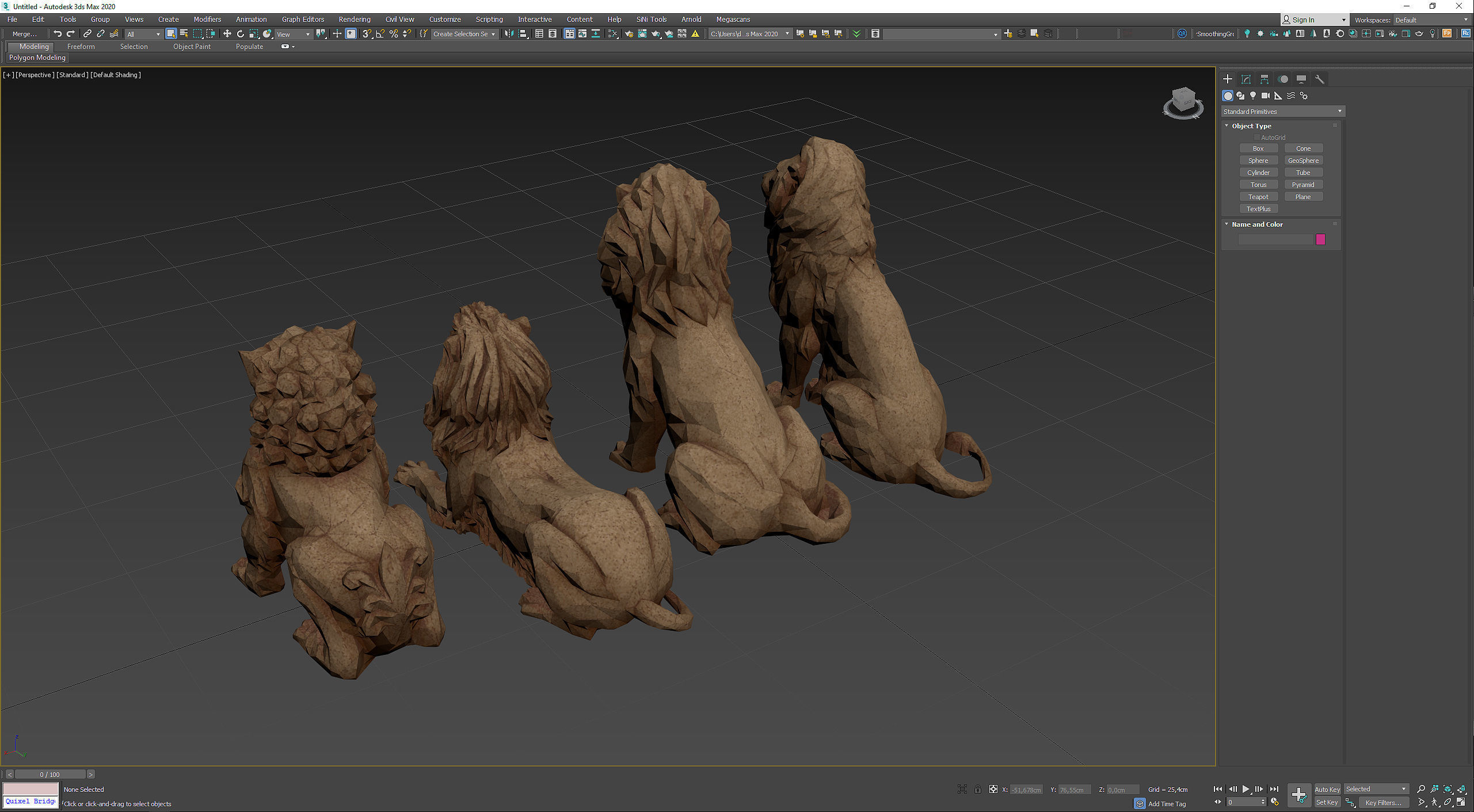Switch to the Freeform ribbon tab
This screenshot has width=1474, height=812.
tap(81, 47)
